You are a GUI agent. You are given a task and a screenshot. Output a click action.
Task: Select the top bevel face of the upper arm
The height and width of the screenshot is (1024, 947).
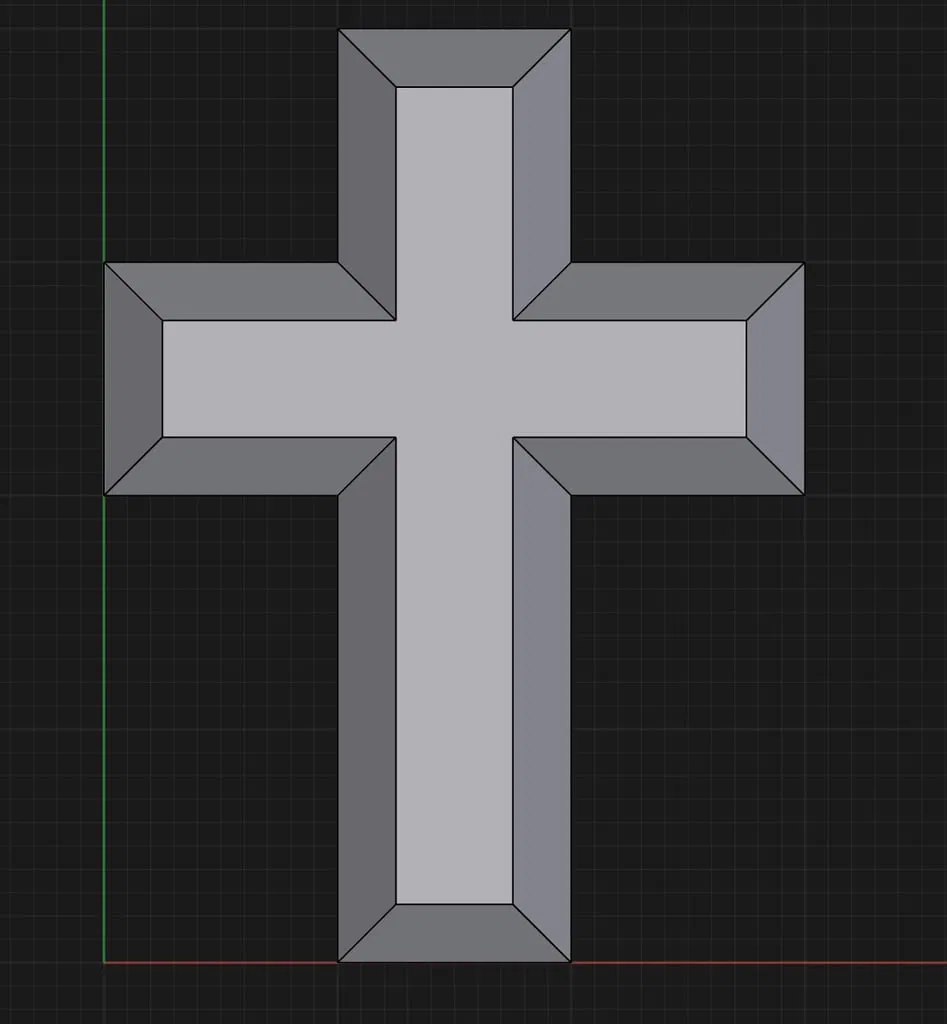455,57
